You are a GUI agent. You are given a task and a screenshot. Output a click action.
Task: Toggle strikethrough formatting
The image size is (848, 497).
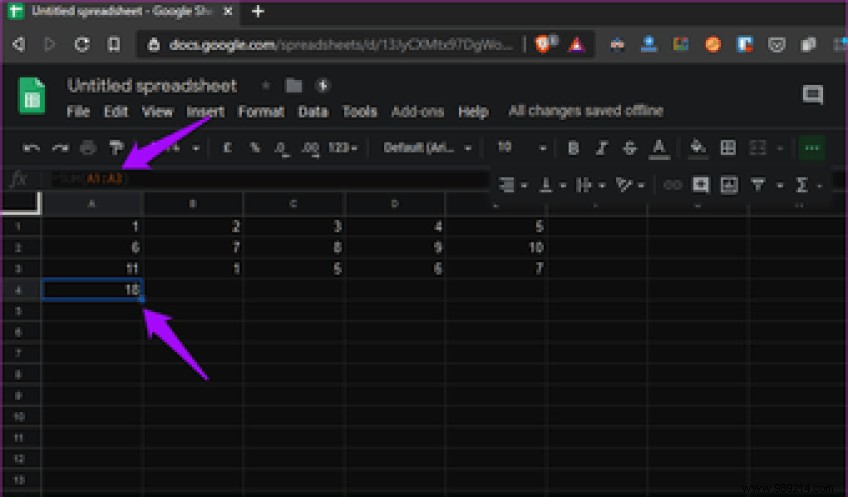(x=630, y=148)
